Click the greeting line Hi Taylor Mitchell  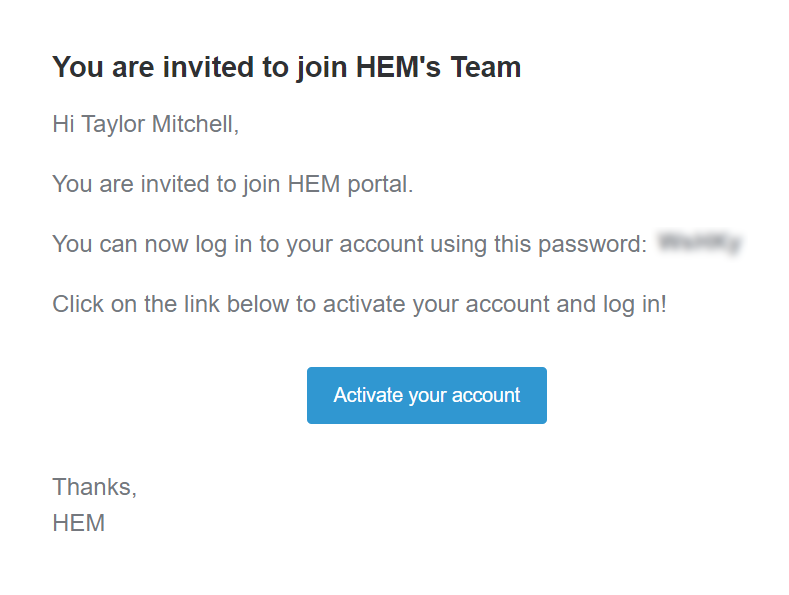[x=145, y=125]
